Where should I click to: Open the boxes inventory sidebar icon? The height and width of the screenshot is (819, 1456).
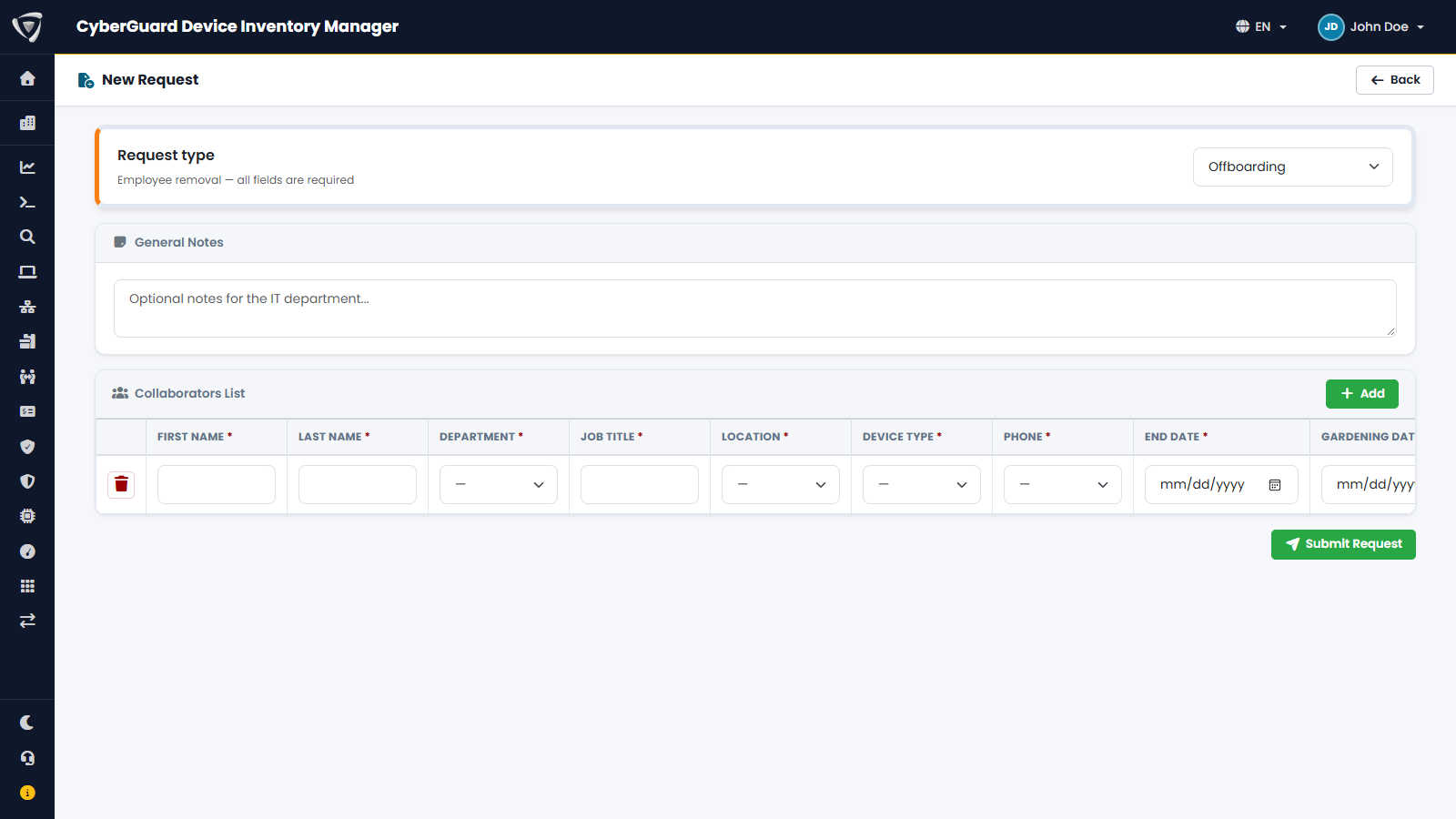(x=27, y=341)
